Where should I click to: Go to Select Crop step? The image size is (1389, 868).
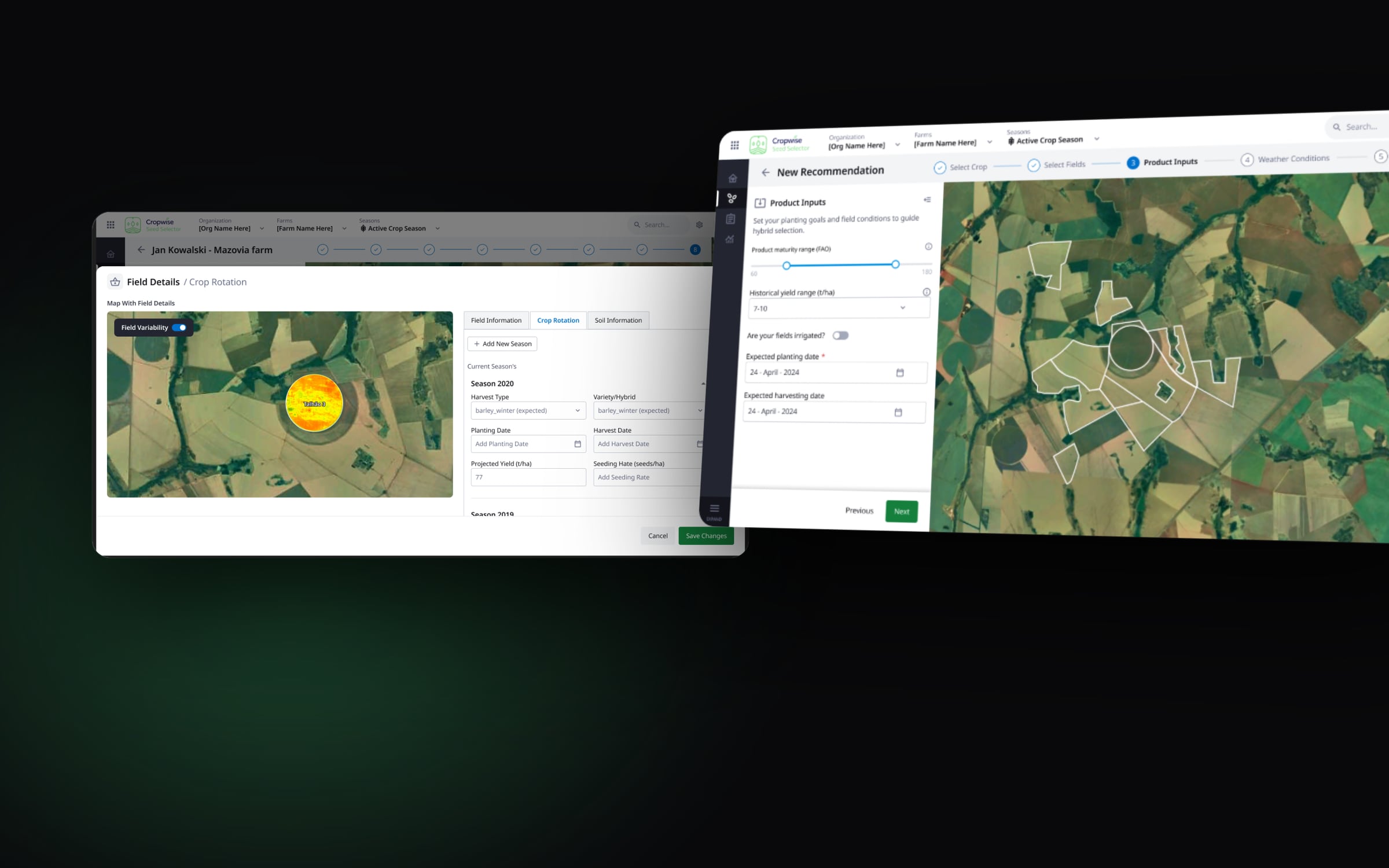[x=961, y=167]
